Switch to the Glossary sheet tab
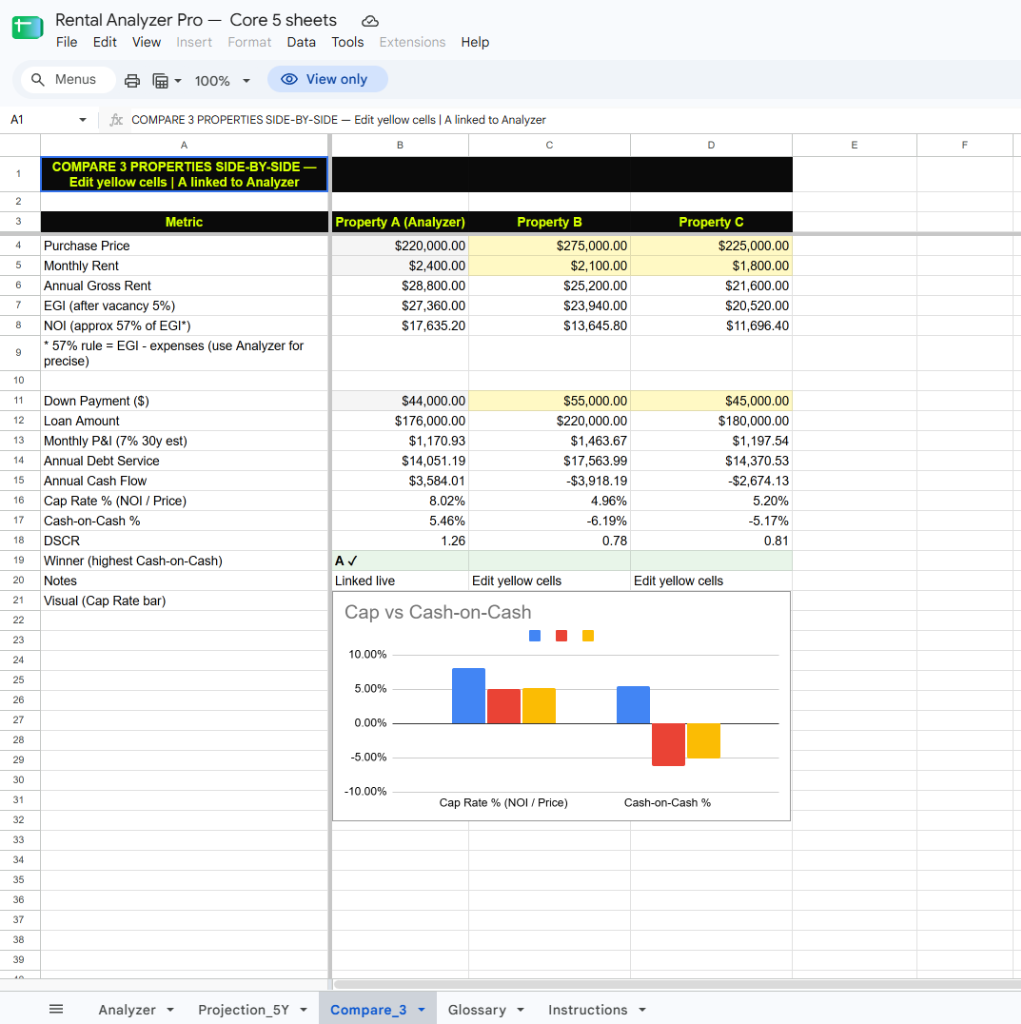1021x1024 pixels. click(477, 1010)
